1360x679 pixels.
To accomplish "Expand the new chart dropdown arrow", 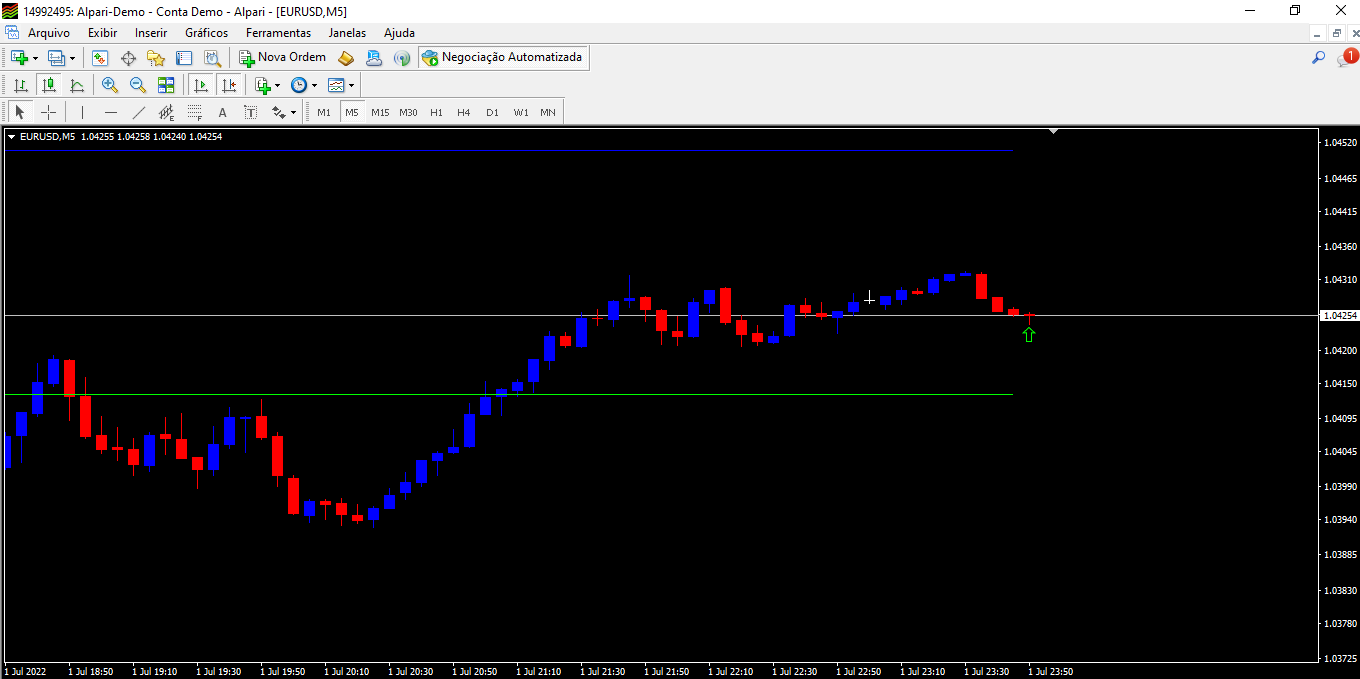I will click(x=35, y=58).
